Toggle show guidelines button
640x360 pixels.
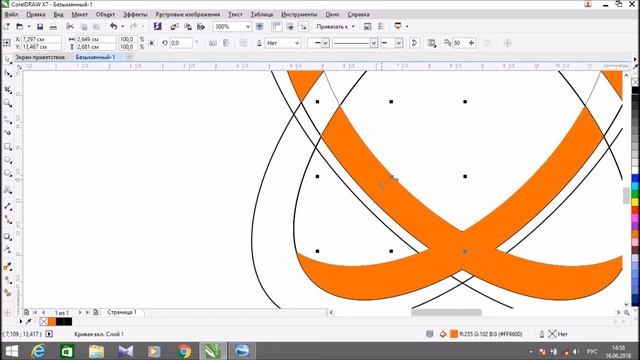(x=304, y=27)
